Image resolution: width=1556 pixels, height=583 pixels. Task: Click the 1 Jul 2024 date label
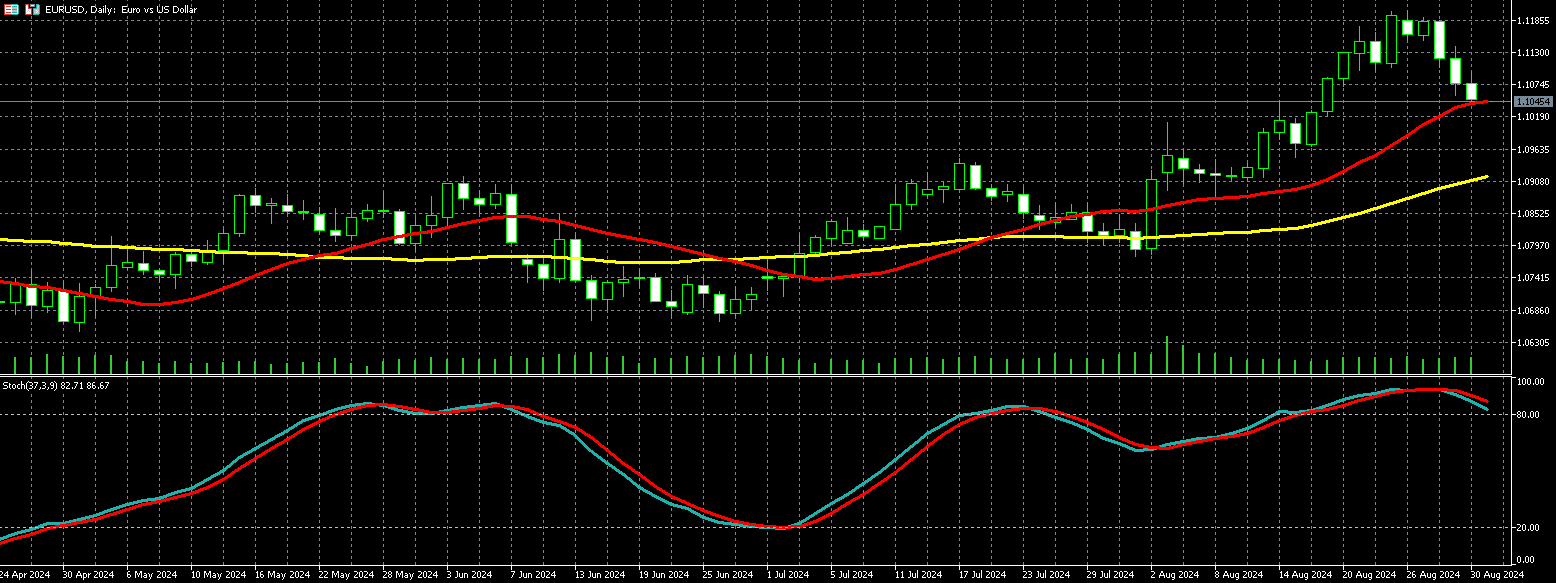(788, 575)
